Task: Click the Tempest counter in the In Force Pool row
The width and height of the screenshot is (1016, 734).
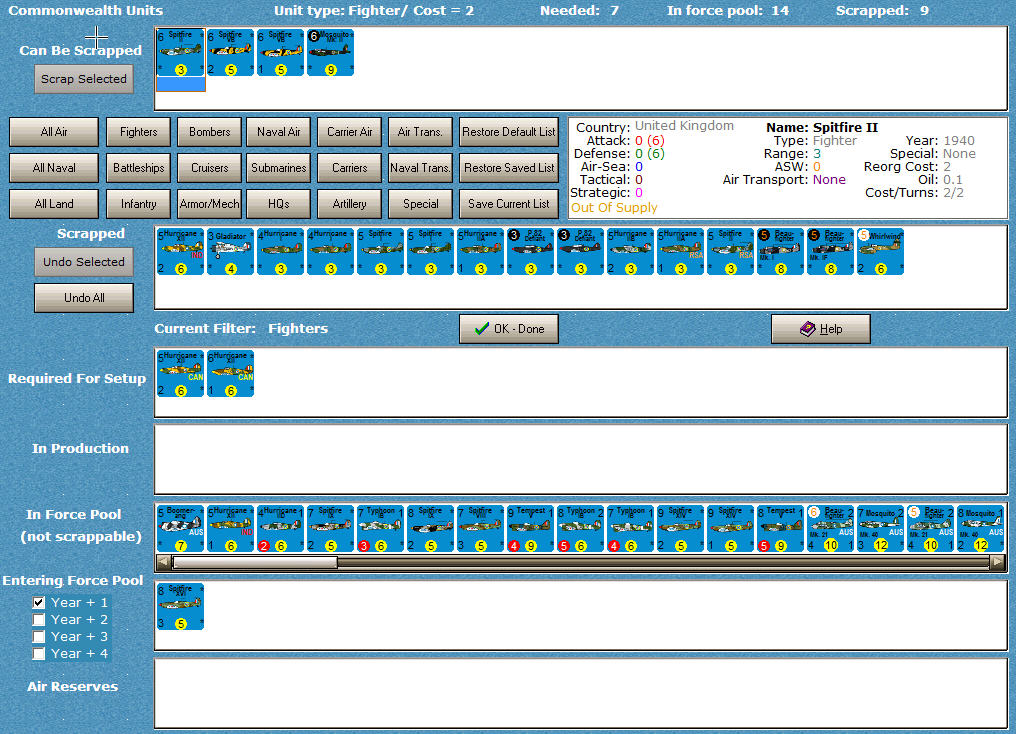Action: (x=530, y=528)
